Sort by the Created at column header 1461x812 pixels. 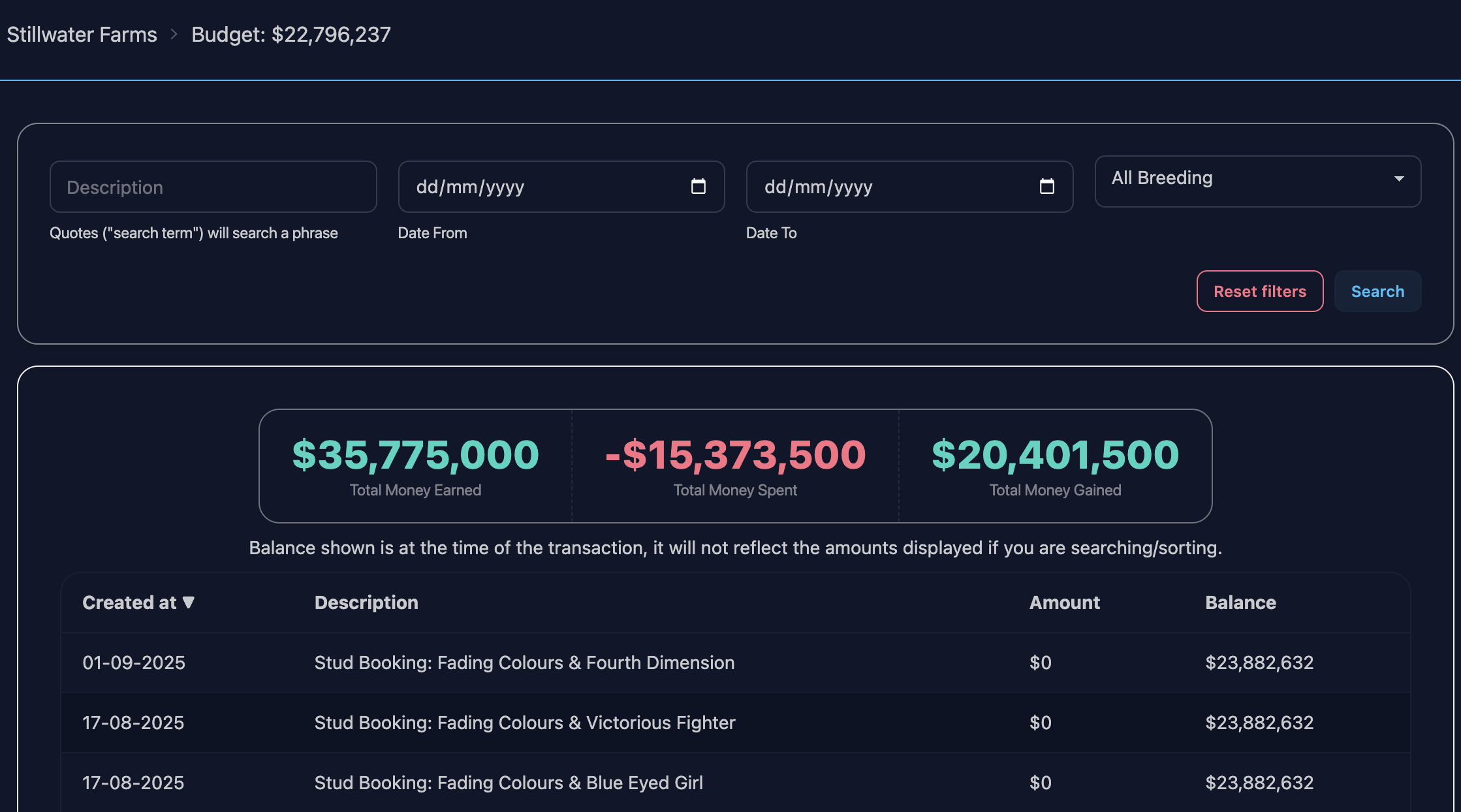point(129,602)
